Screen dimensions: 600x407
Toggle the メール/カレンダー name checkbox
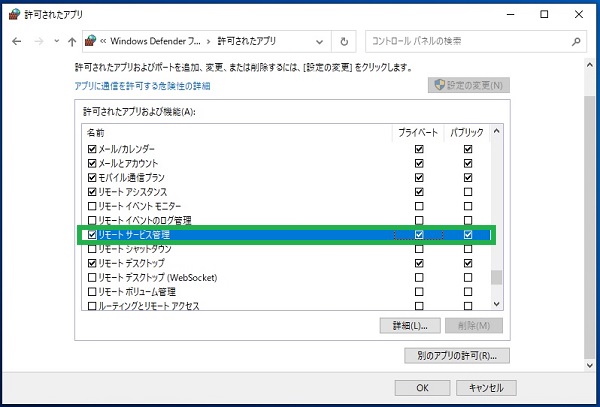point(92,149)
